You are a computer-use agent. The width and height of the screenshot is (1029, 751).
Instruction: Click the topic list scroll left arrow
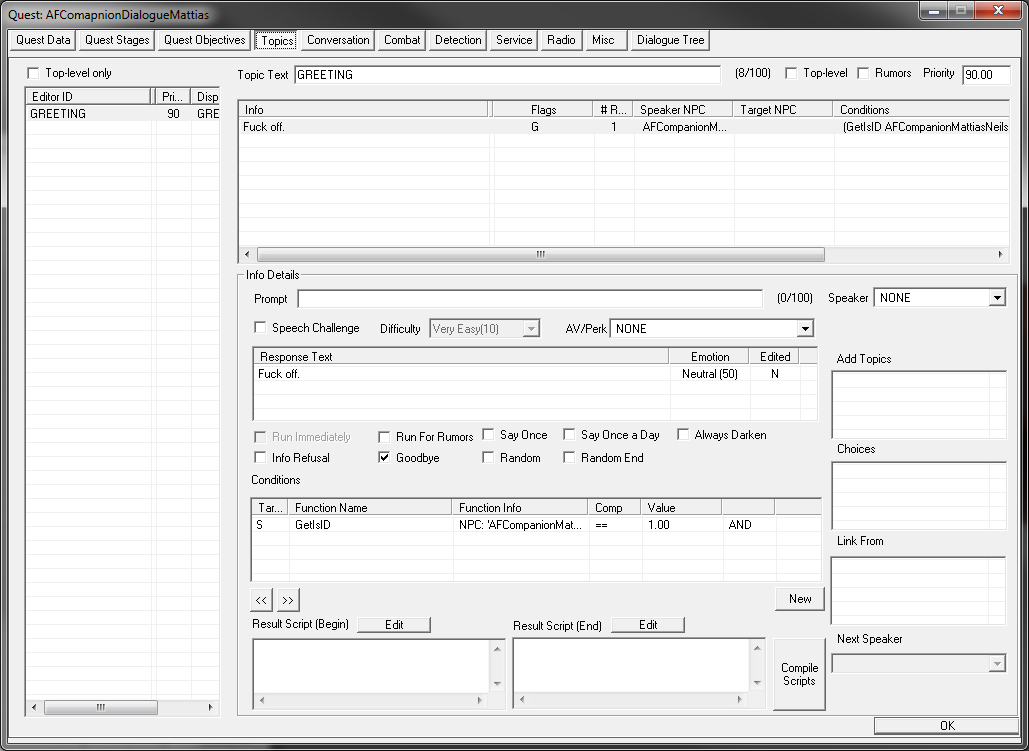pos(34,707)
